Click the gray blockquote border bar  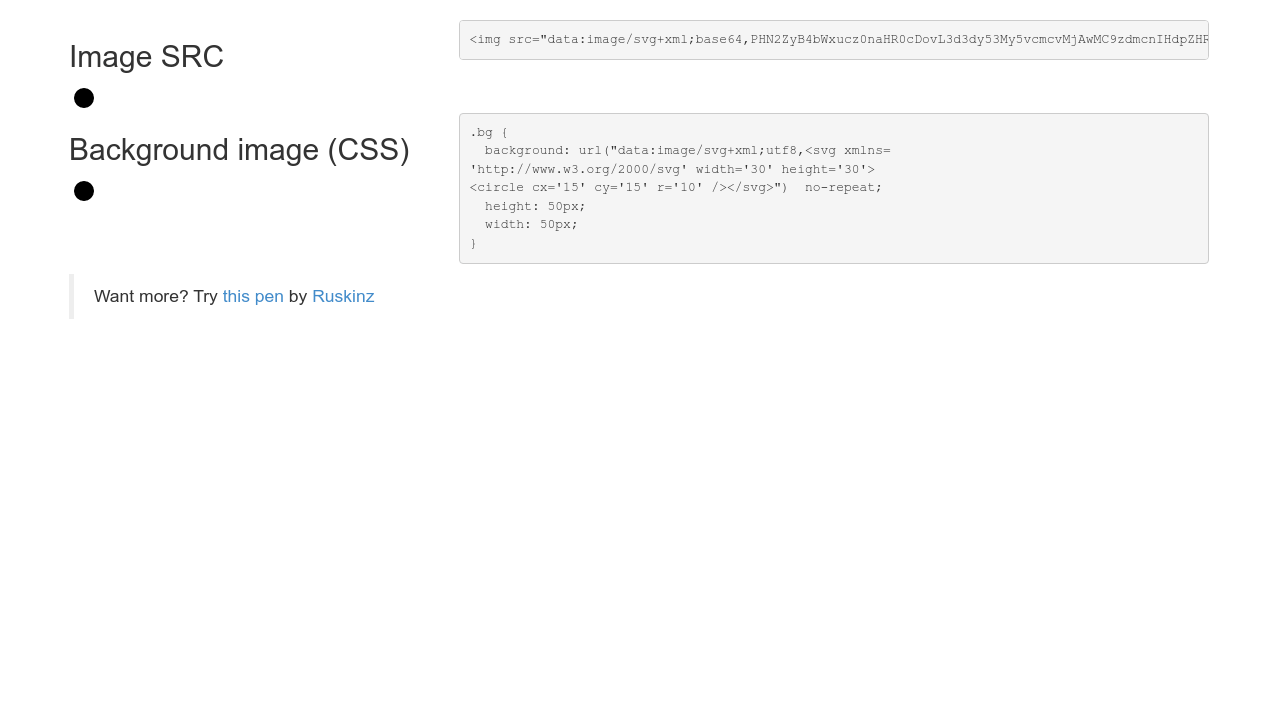coord(71,296)
